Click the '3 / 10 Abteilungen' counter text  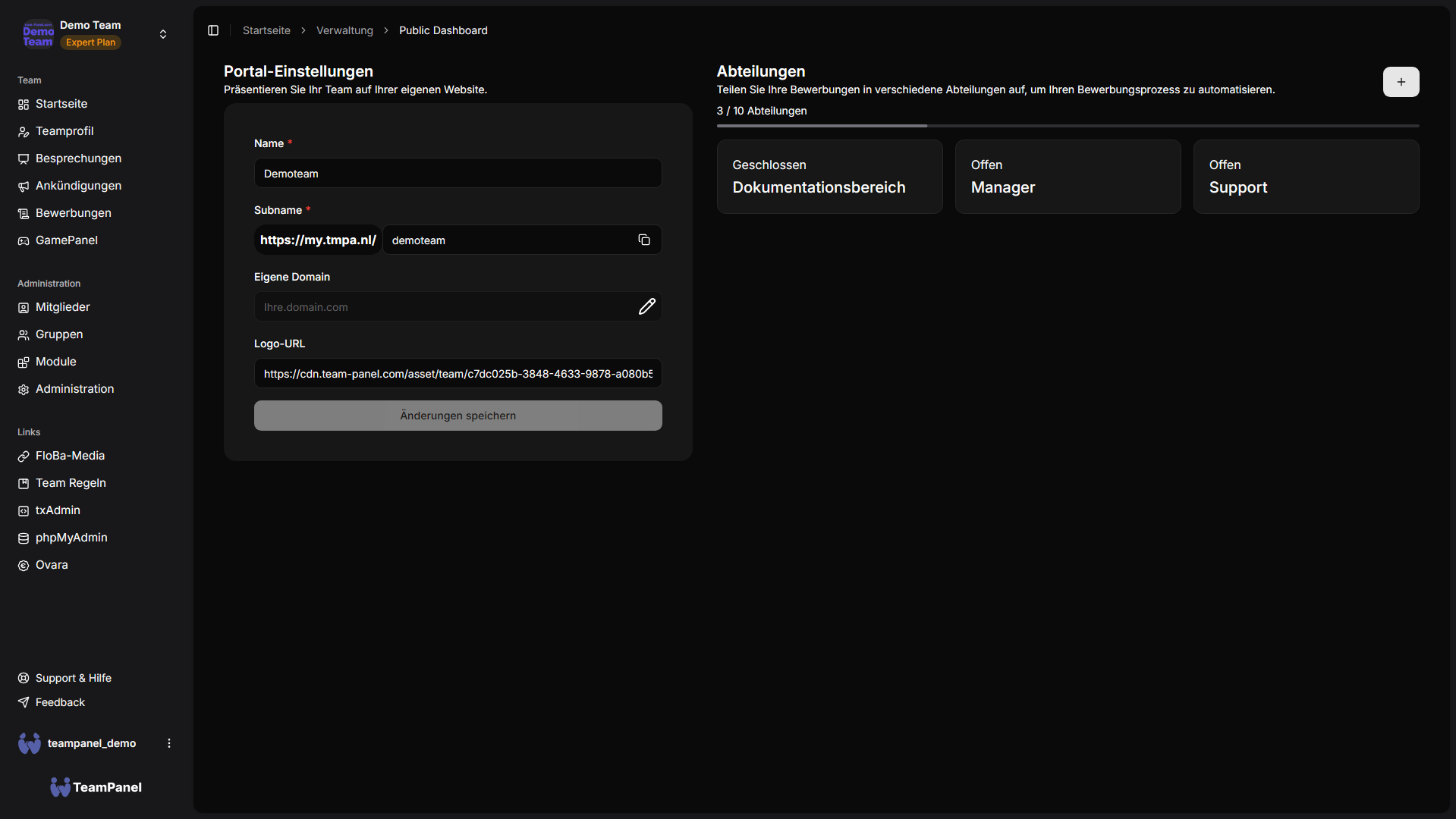pyautogui.click(x=761, y=111)
